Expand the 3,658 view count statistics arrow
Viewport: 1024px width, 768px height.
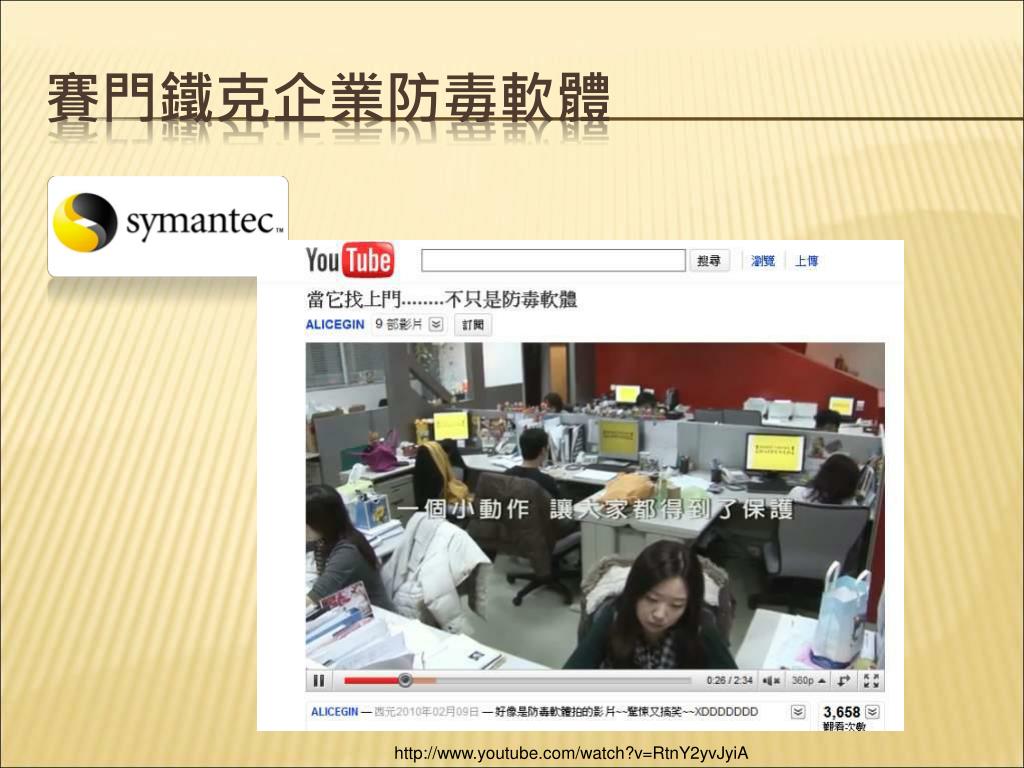coord(873,712)
